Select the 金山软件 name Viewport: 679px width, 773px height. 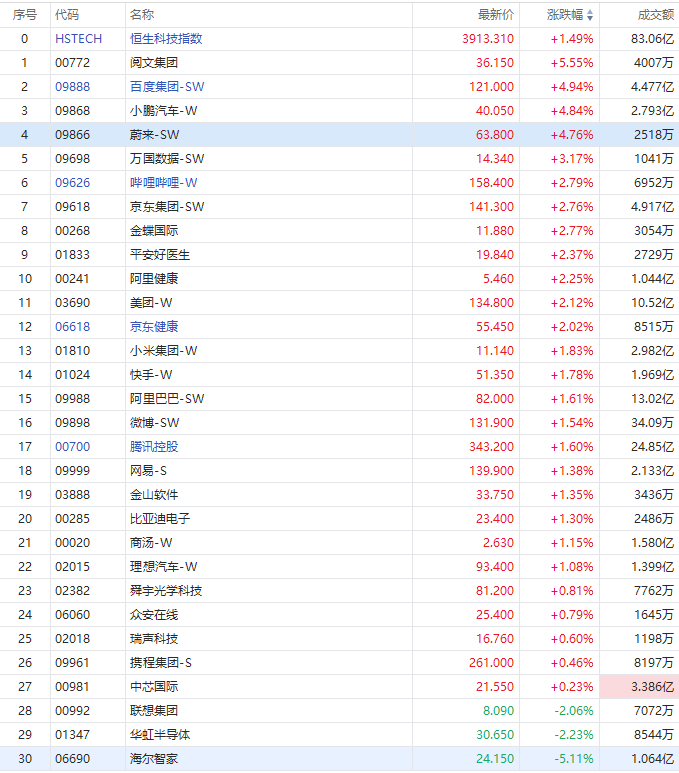(154, 494)
